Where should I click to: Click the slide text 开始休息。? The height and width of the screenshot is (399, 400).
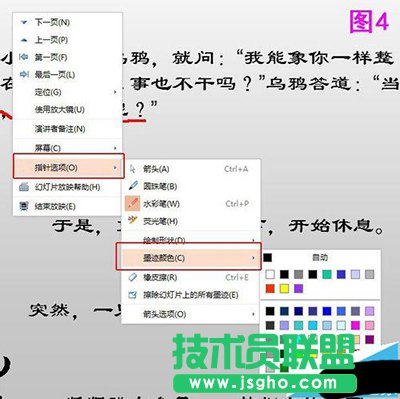point(336,226)
